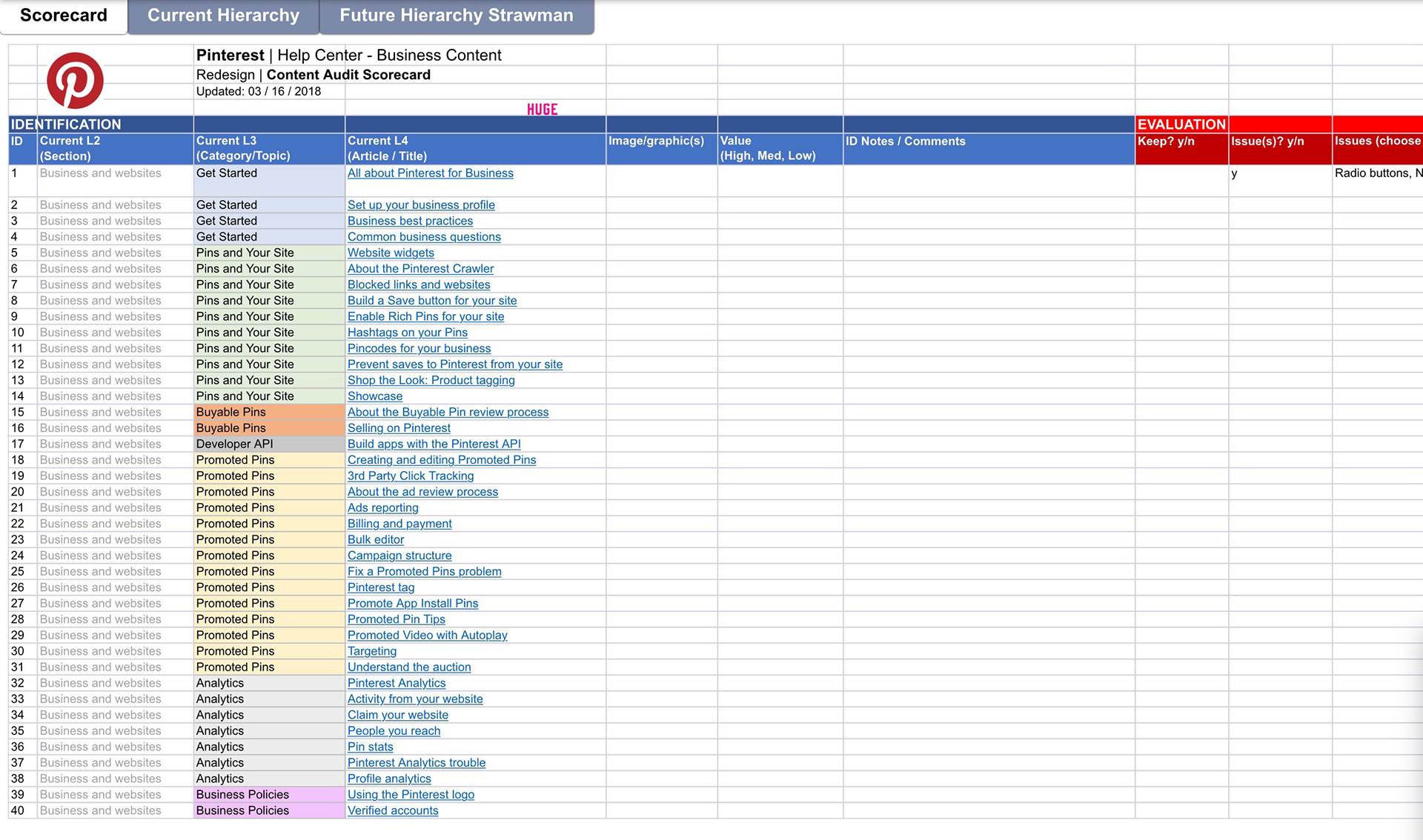Click 'Promote App Install Pins' link

pos(413,603)
